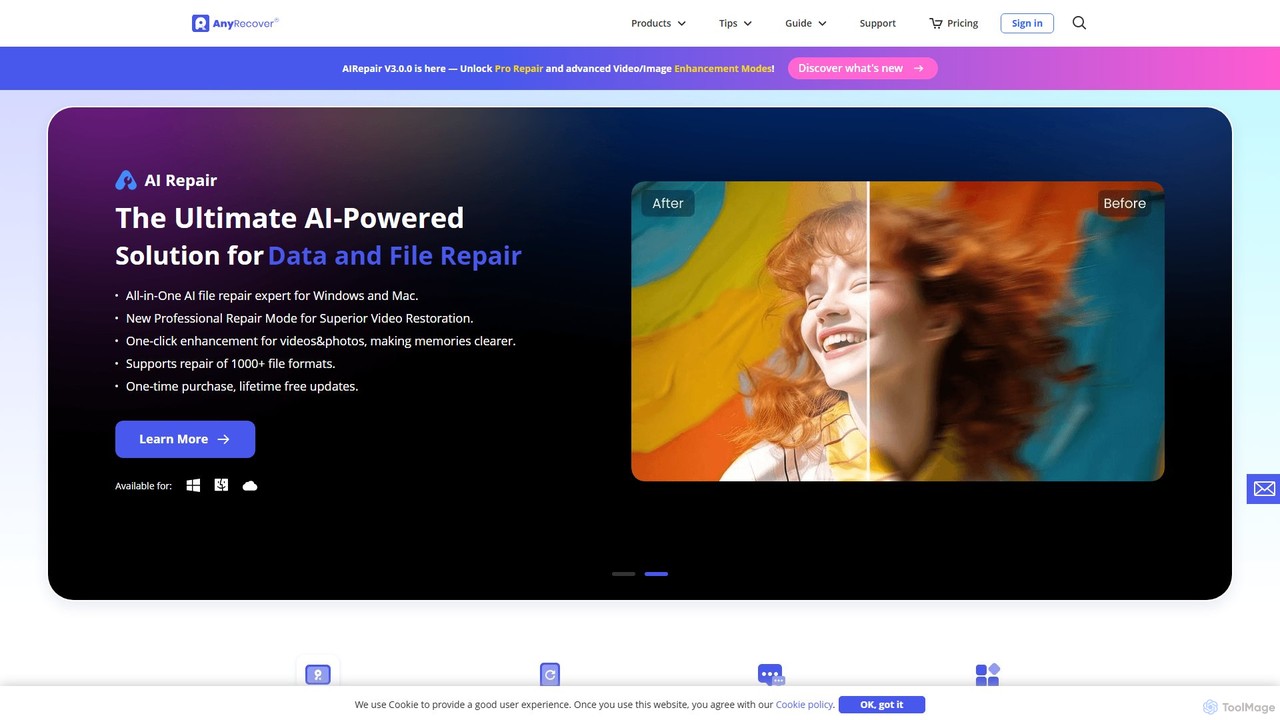Expand the Products dropdown menu
This screenshot has width=1280, height=720.
click(658, 23)
